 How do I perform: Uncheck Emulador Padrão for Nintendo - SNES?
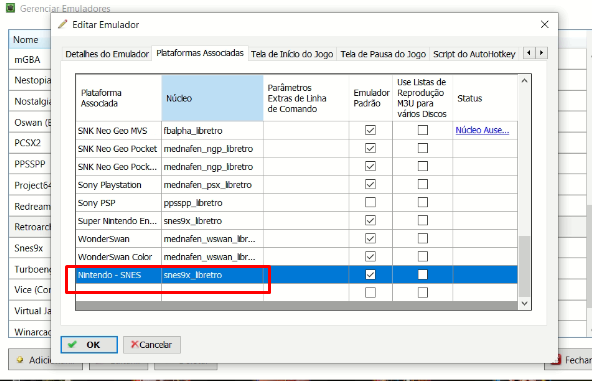pos(370,275)
